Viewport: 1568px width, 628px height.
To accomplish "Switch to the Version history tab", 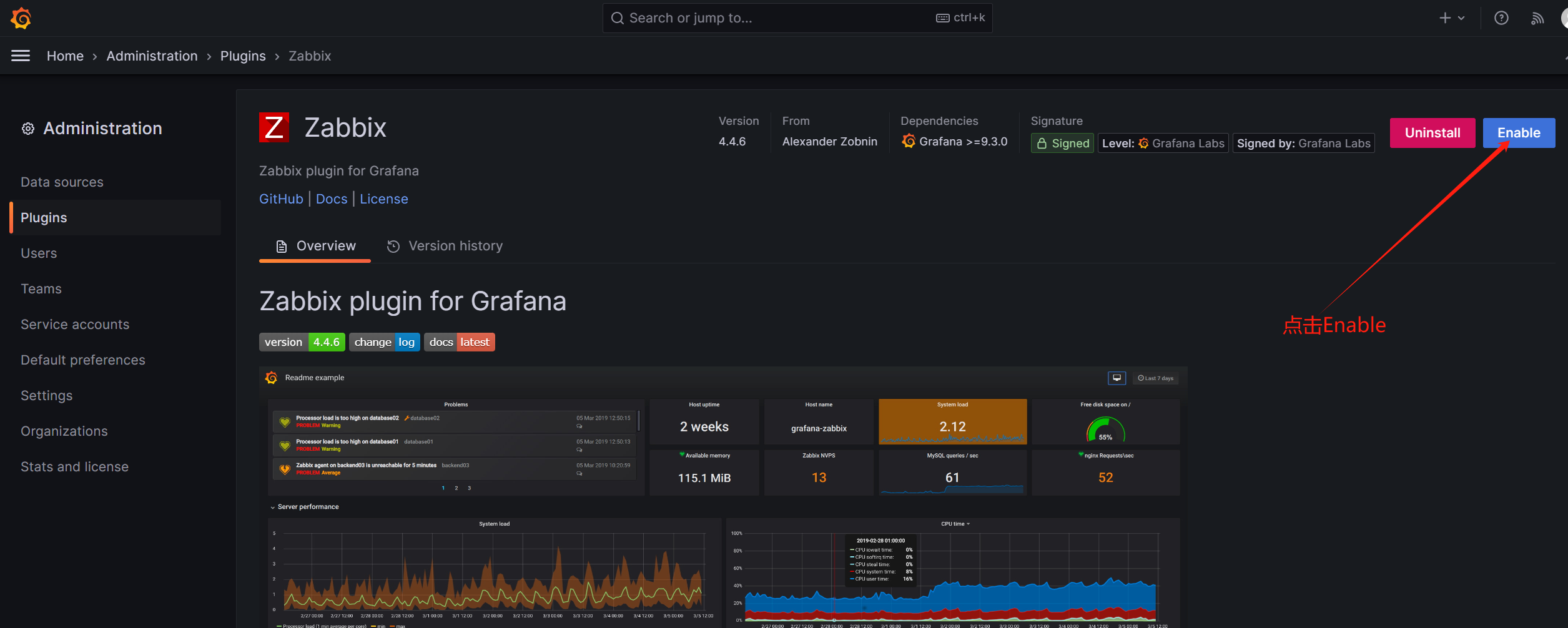I will click(x=445, y=246).
